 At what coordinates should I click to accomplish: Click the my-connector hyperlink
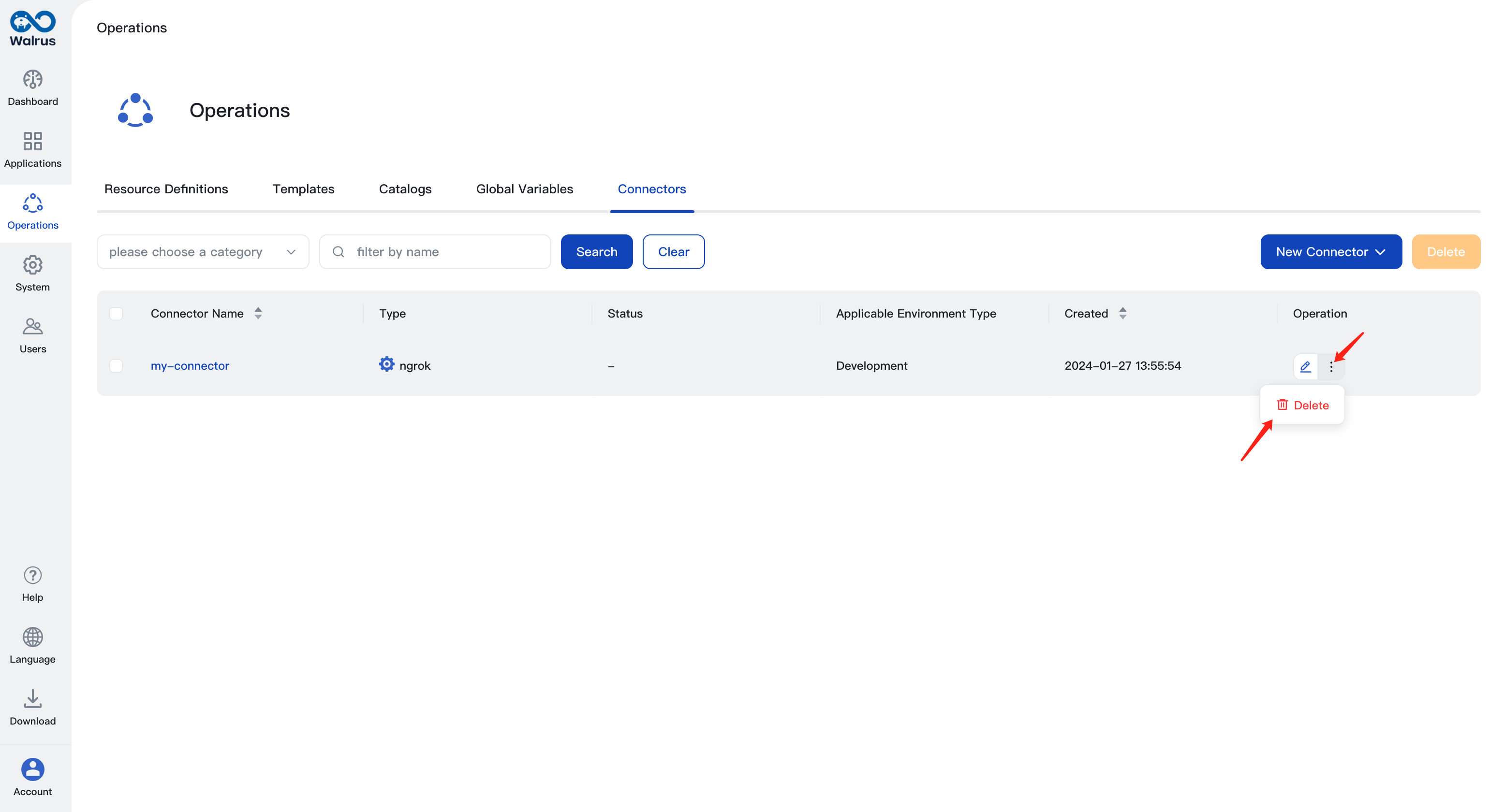click(x=189, y=365)
